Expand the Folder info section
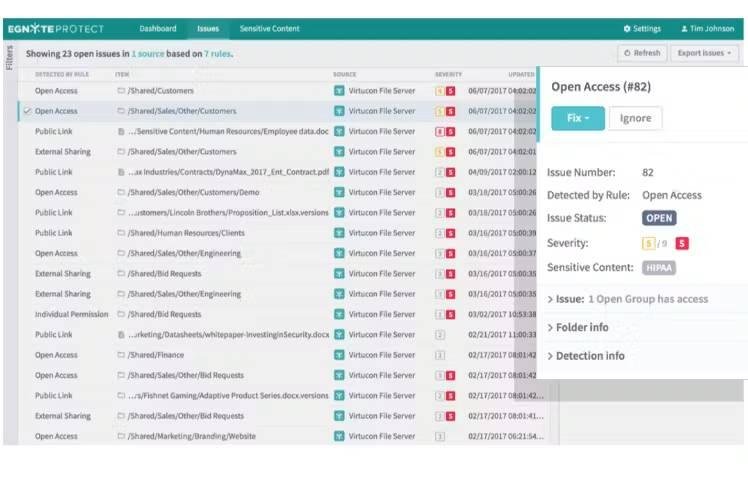This screenshot has width=748, height=483. [578, 327]
